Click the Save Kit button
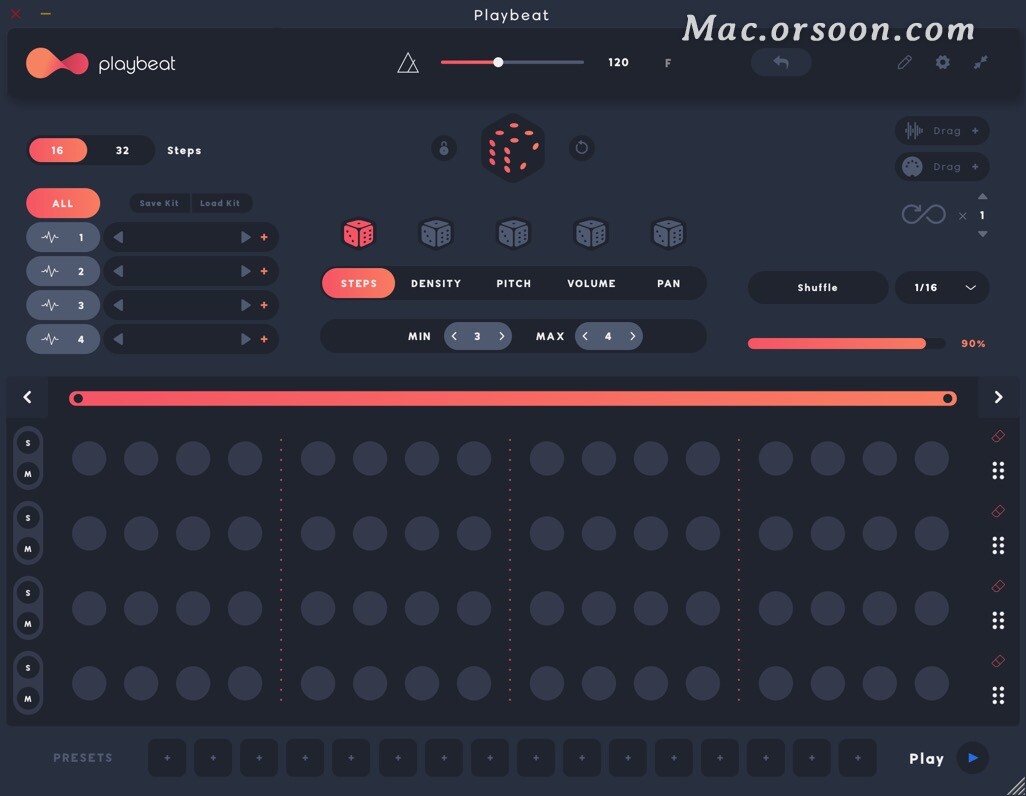Viewport: 1026px width, 796px height. (x=159, y=203)
